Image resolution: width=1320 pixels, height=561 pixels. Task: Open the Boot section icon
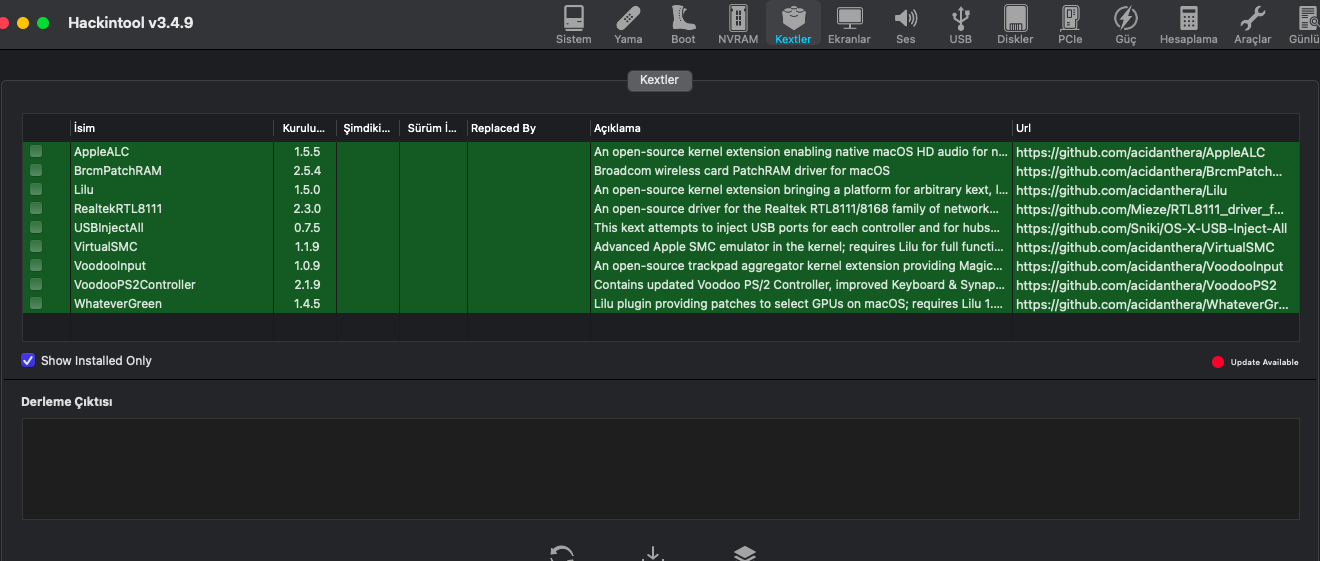coord(683,24)
